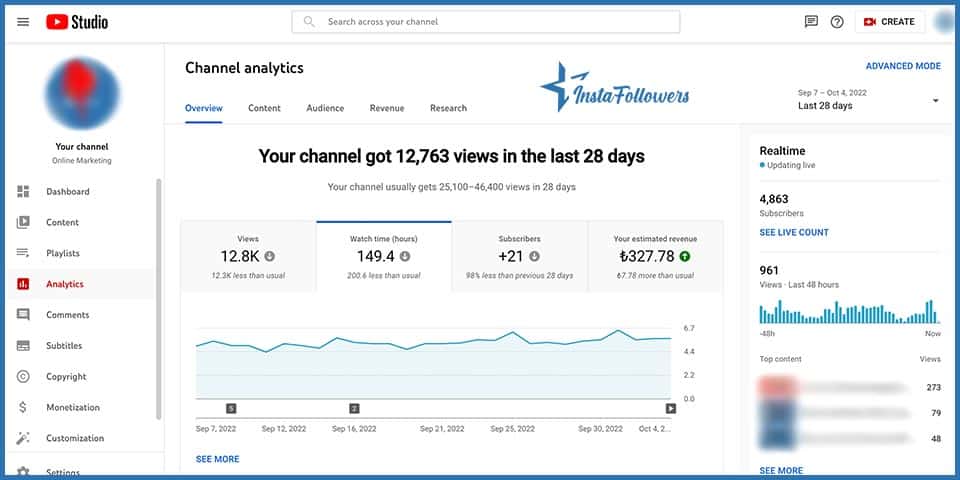Select the Watch time (hours) card
Screen dimensions: 960x480
click(384, 257)
